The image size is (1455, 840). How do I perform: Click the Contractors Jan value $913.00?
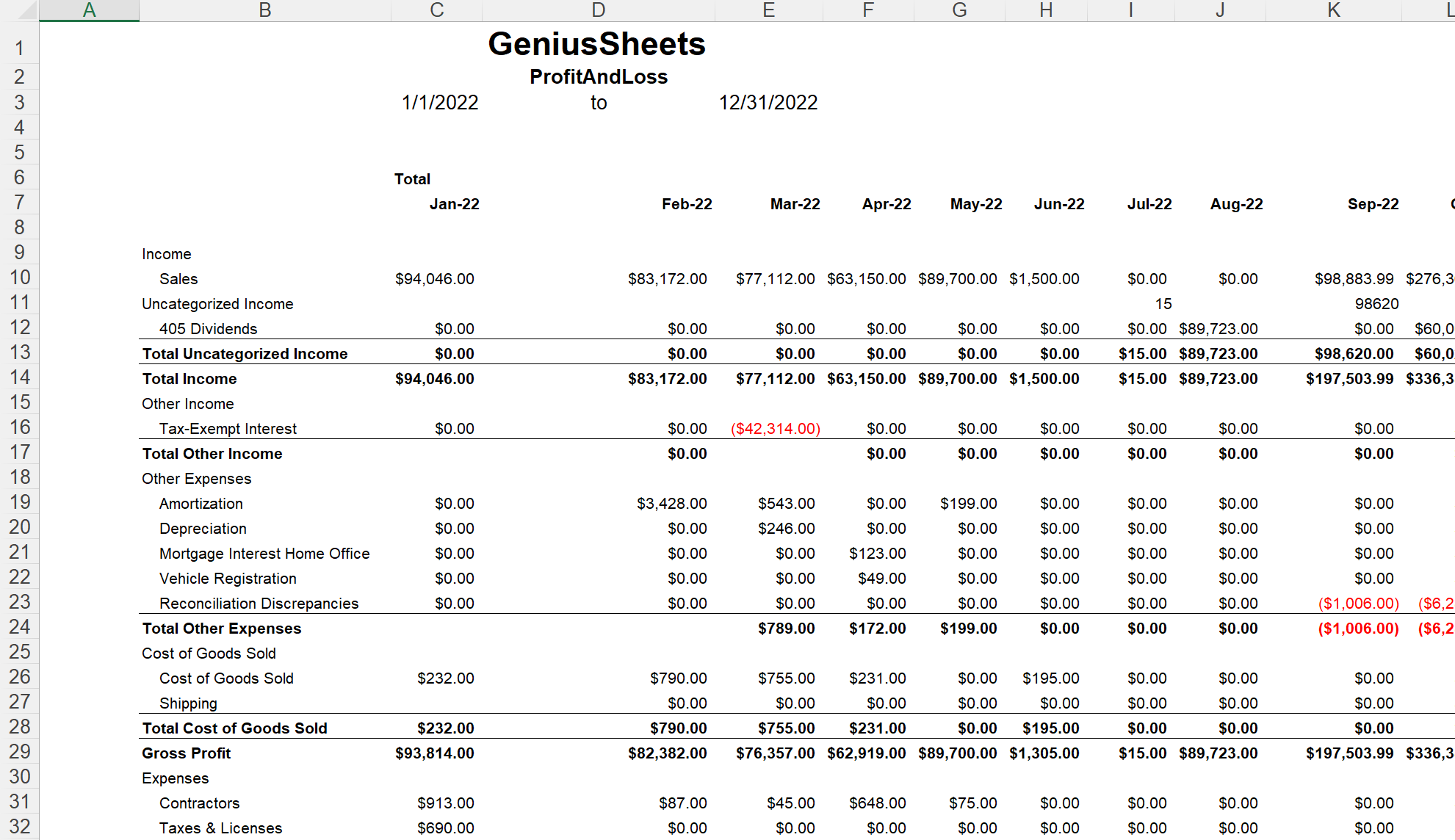point(445,803)
